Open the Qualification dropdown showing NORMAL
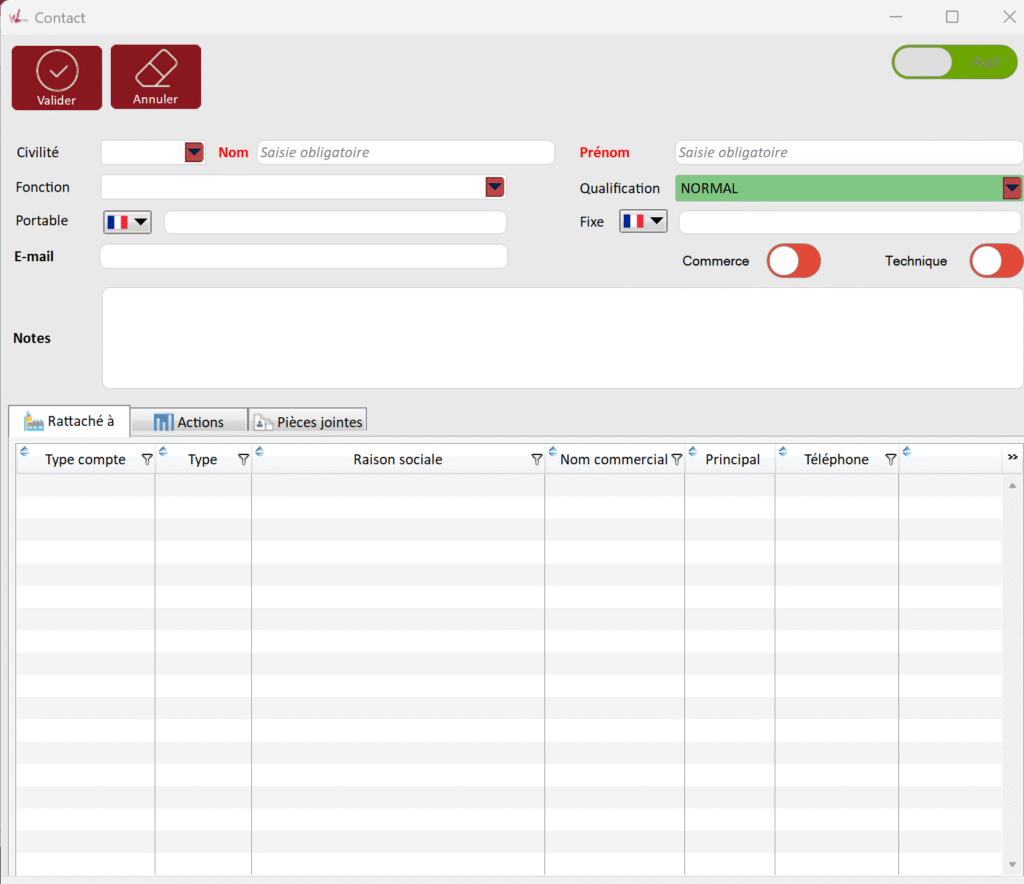The width and height of the screenshot is (1024, 884). point(1012,188)
